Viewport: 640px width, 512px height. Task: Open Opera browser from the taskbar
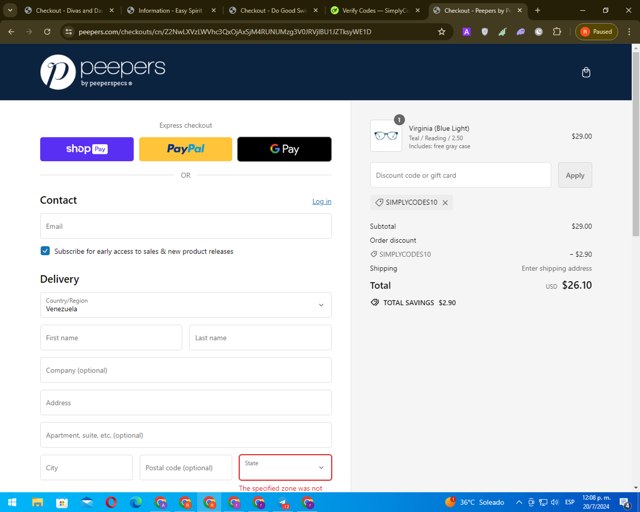click(111, 502)
